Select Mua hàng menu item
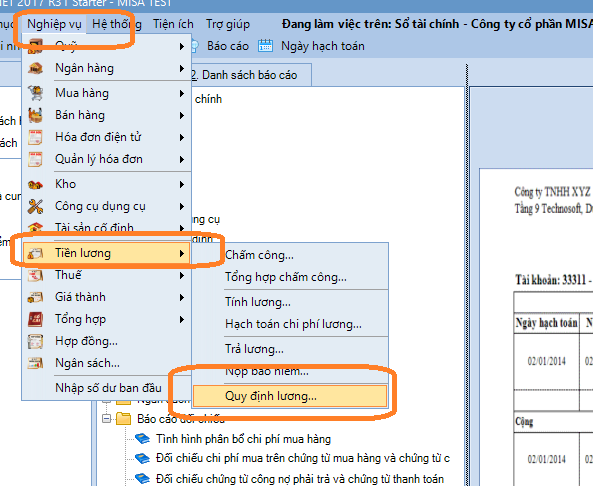Screen dimensions: 593x486 106,93
